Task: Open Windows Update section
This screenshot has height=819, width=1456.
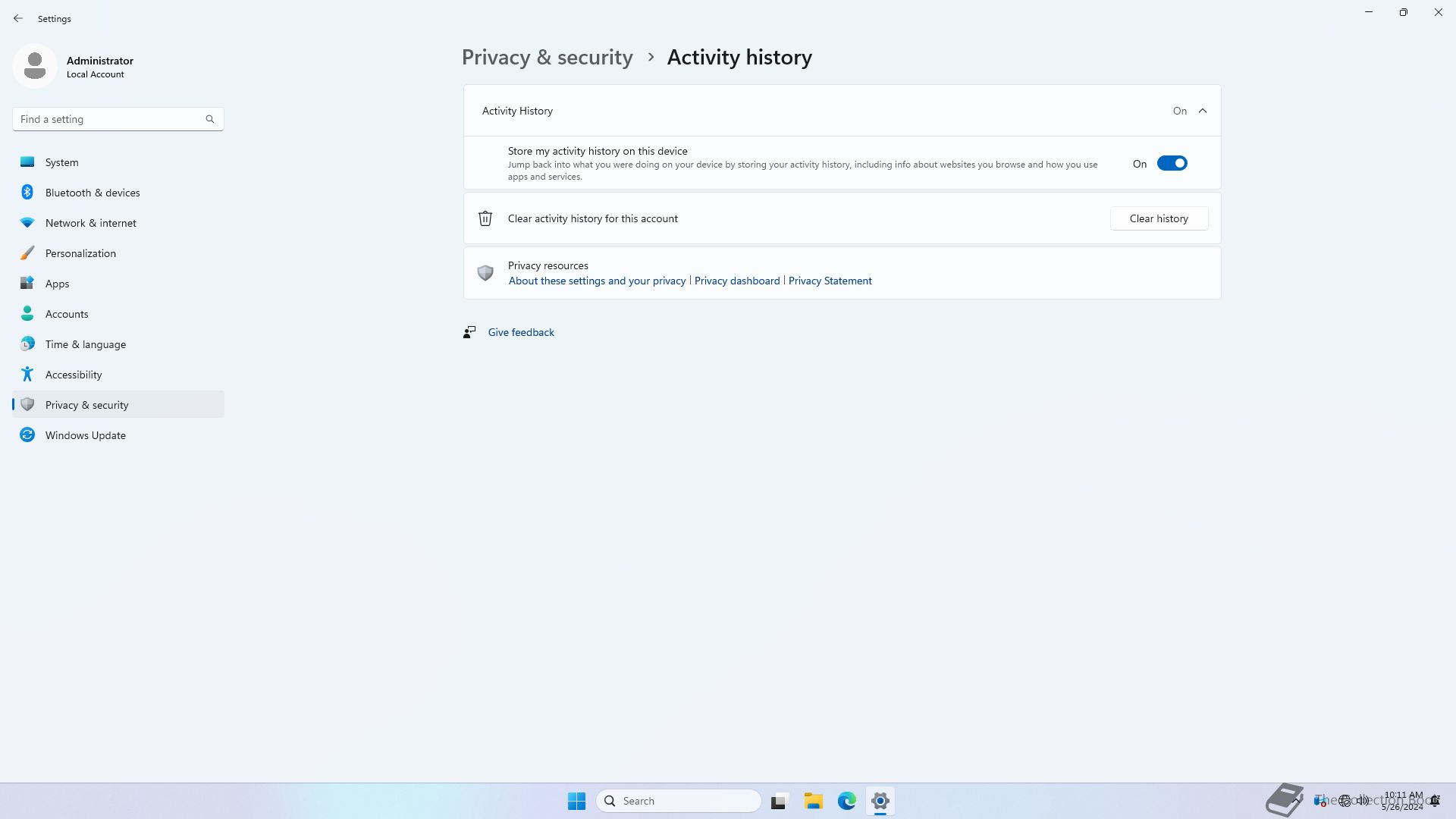Action: pyautogui.click(x=85, y=435)
